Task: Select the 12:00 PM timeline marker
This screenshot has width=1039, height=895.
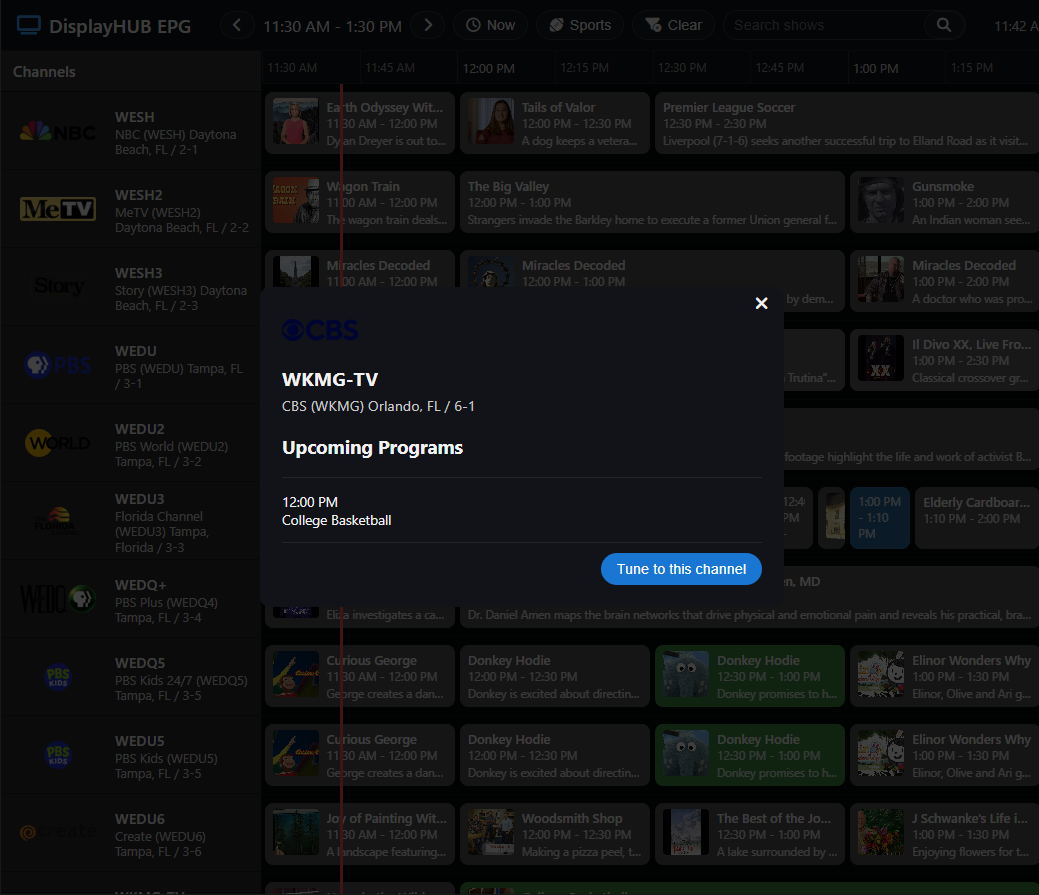Action: [488, 69]
